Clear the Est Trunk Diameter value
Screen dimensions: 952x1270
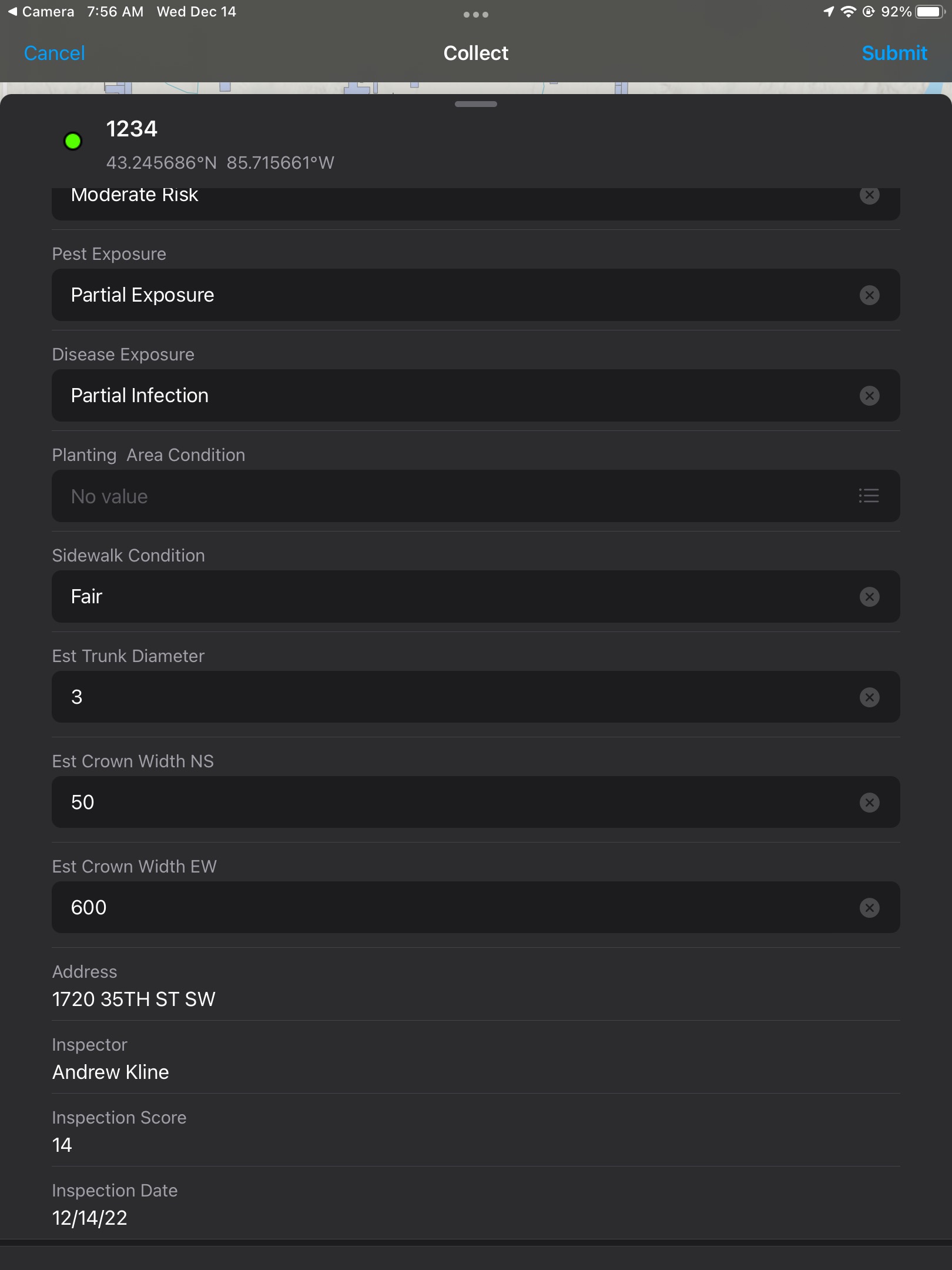869,697
